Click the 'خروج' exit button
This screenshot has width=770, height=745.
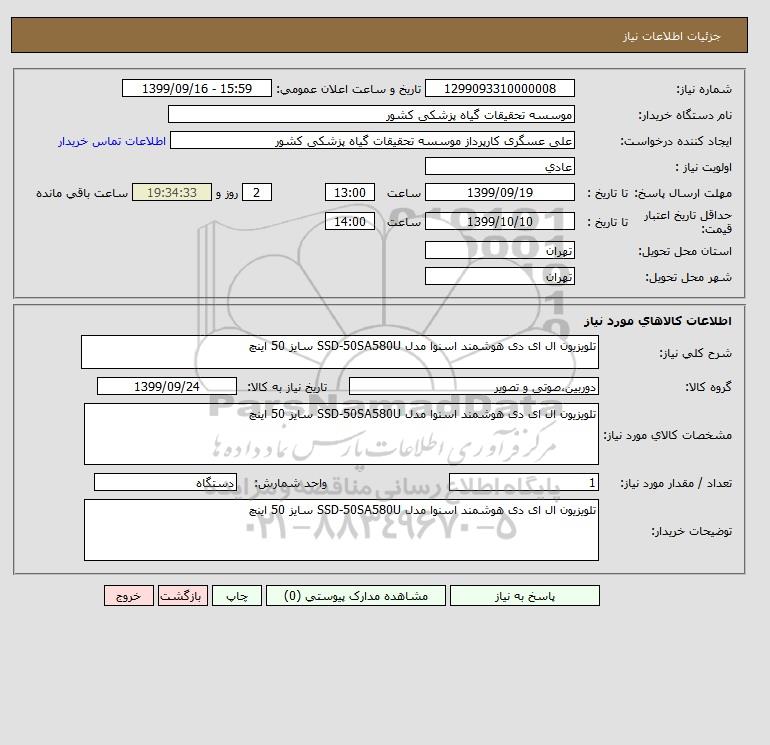(x=129, y=596)
